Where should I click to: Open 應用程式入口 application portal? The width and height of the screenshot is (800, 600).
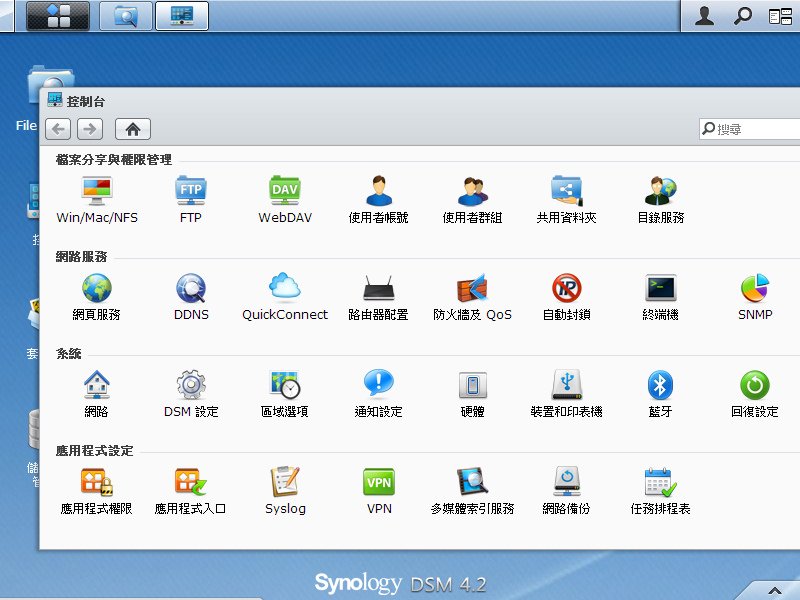(x=190, y=491)
